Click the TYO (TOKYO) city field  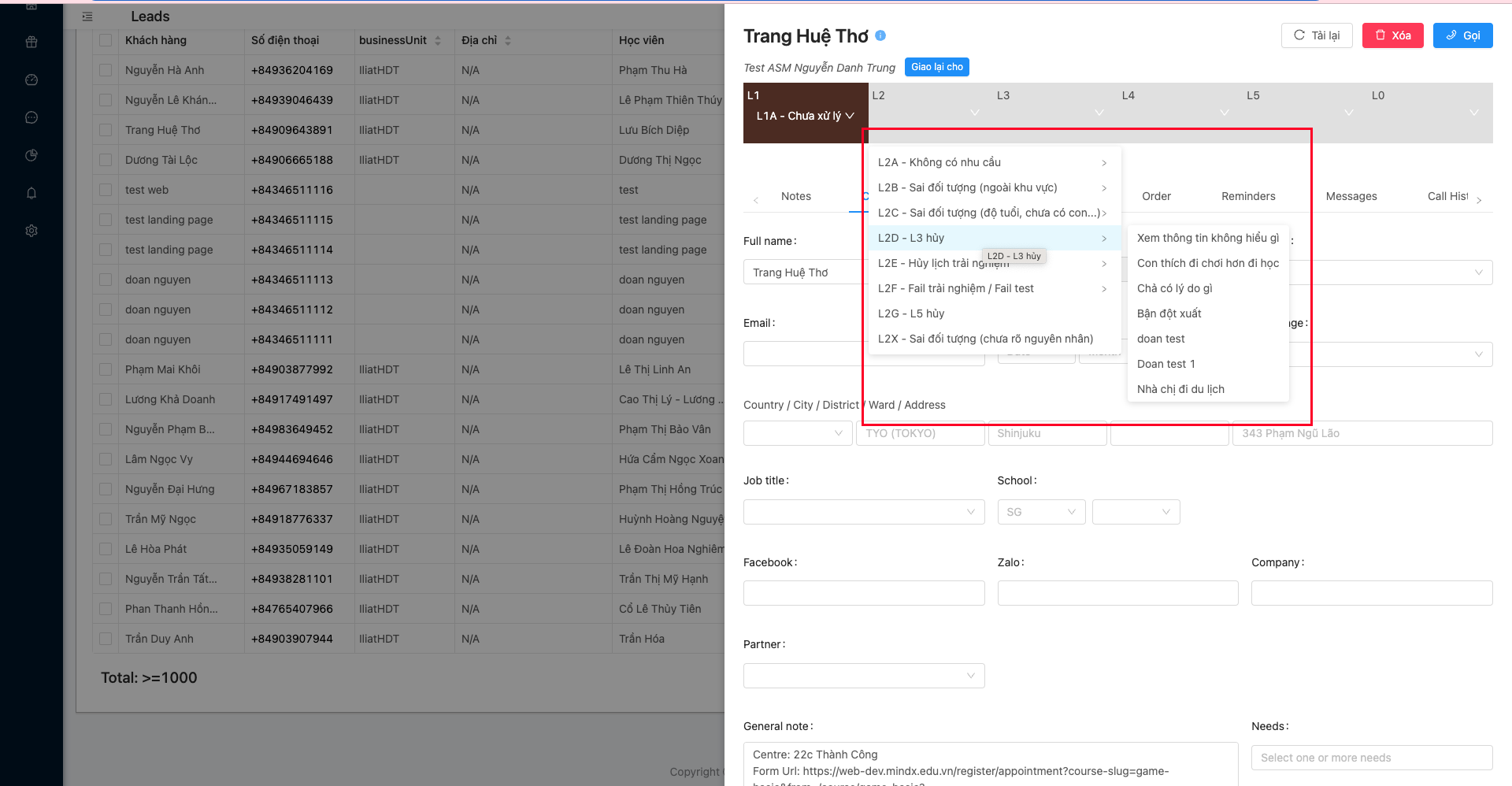click(921, 433)
